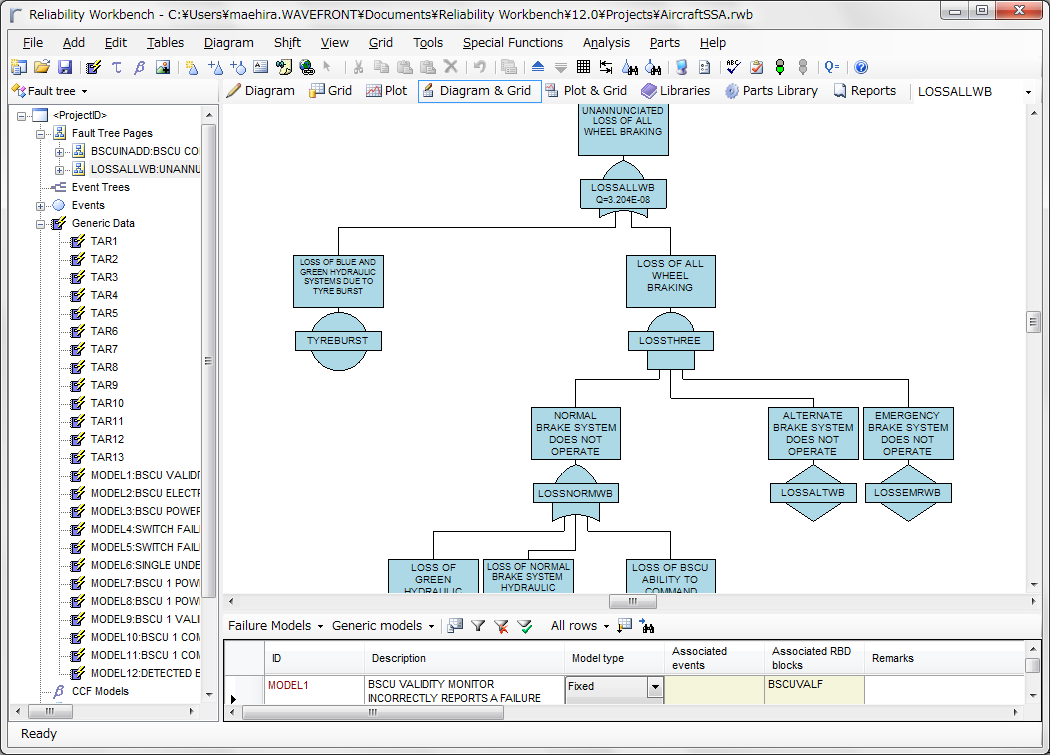Open a project with the folder icon
This screenshot has height=755, width=1050.
pos(42,67)
